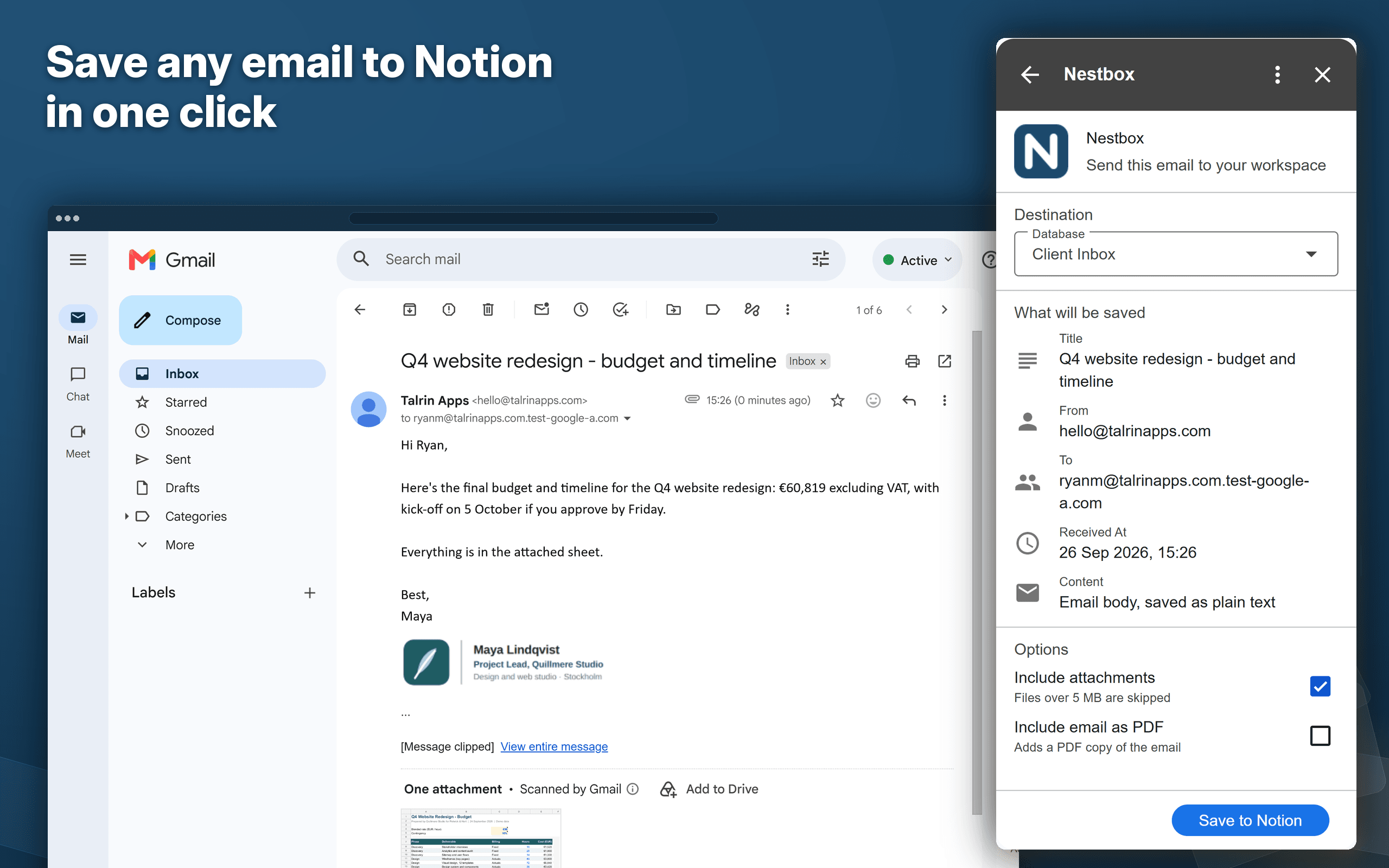Go to the next email arrow
The image size is (1389, 868).
click(944, 310)
